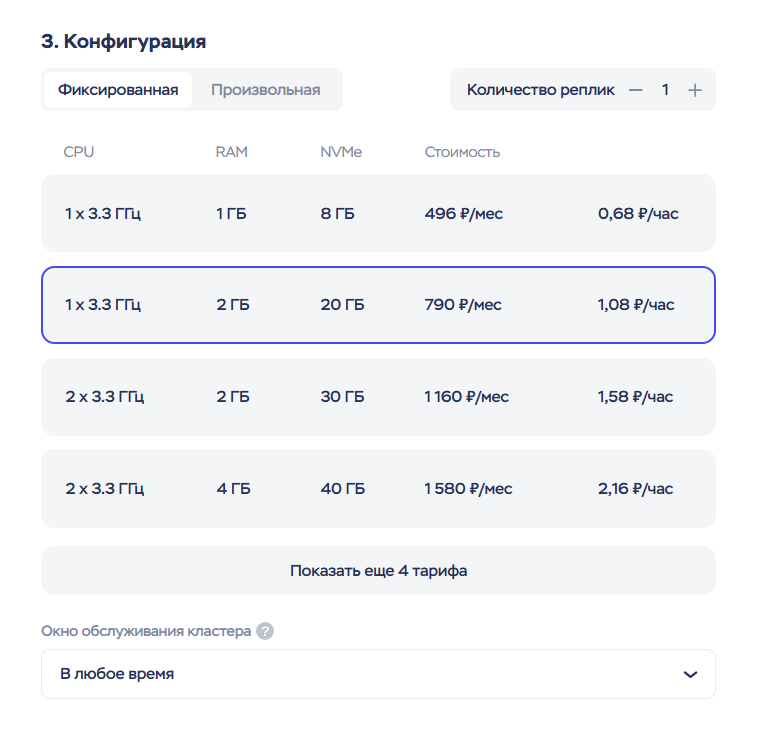Click the NVMe column header
757x739 pixels.
point(341,152)
